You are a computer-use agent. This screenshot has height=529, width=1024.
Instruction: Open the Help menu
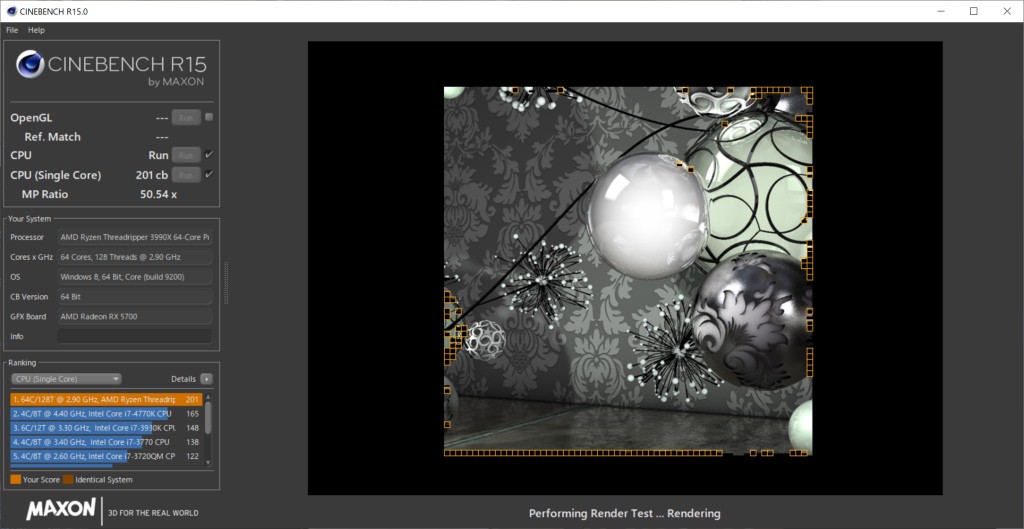(36, 30)
